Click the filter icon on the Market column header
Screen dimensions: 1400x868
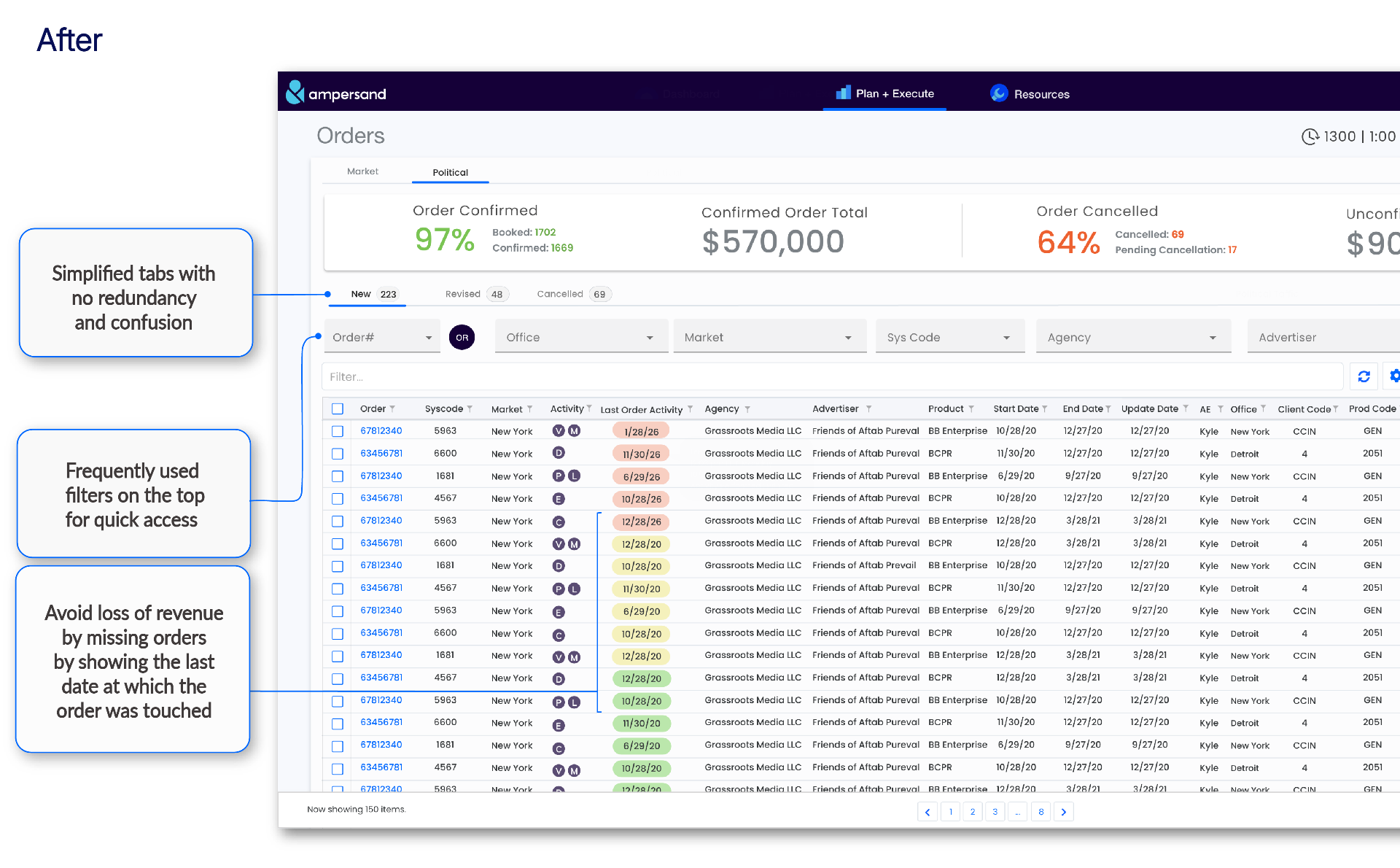click(x=530, y=409)
